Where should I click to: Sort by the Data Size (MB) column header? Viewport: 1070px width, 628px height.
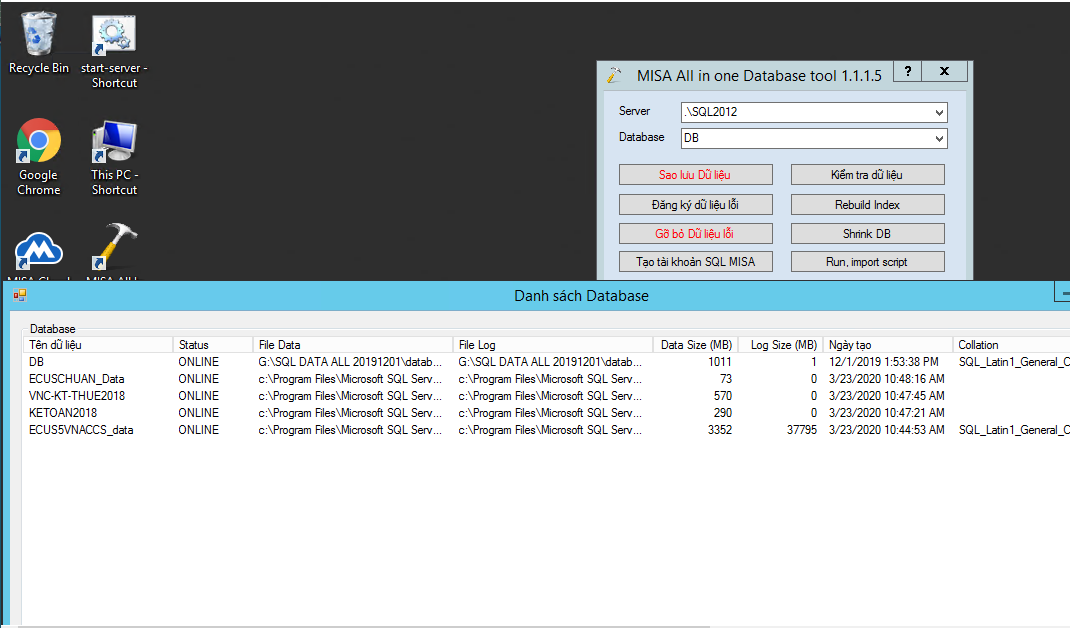pos(696,345)
